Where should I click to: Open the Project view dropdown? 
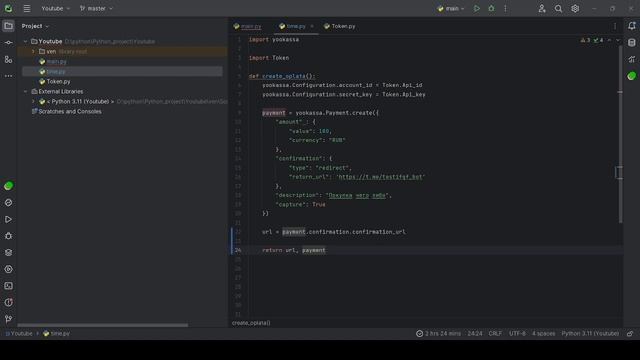pyautogui.click(x=35, y=26)
